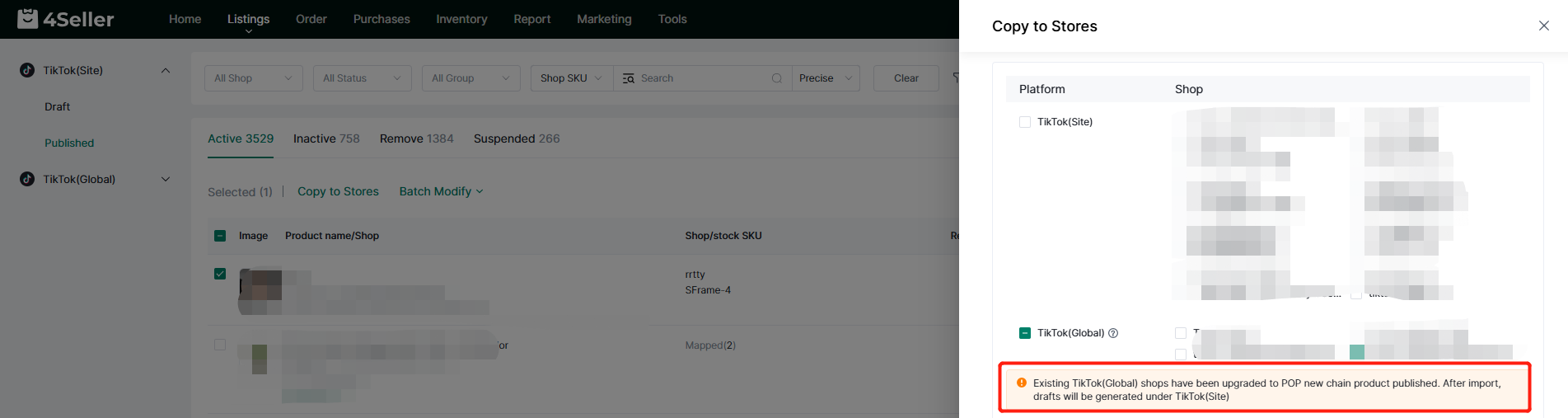1568x418 pixels.
Task: Check the TikTok(Site) platform checkbox
Action: click(1025, 122)
